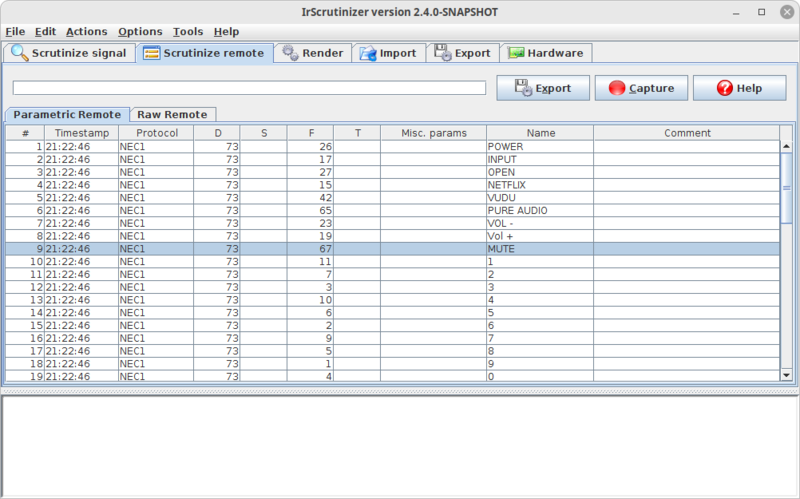Click the scroll down arrow of table

786,375
